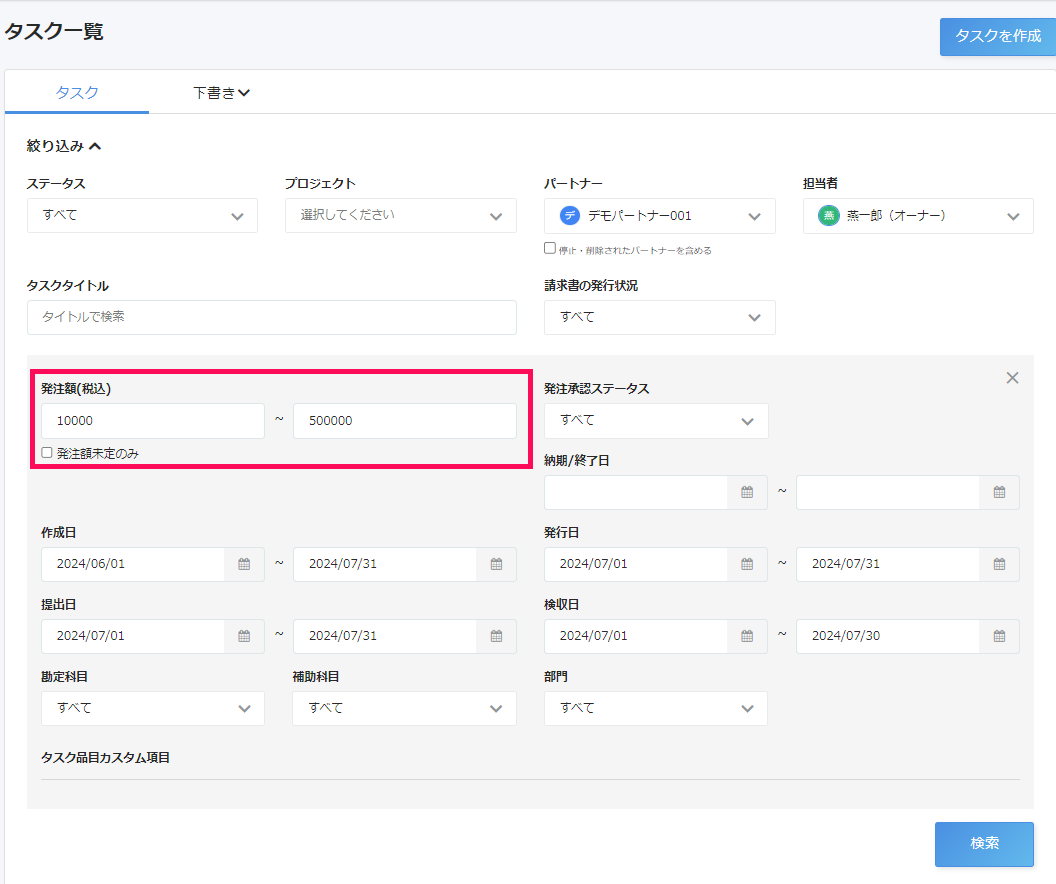Click 発行日 end field 2024/07/31

pyautogui.click(x=888, y=564)
